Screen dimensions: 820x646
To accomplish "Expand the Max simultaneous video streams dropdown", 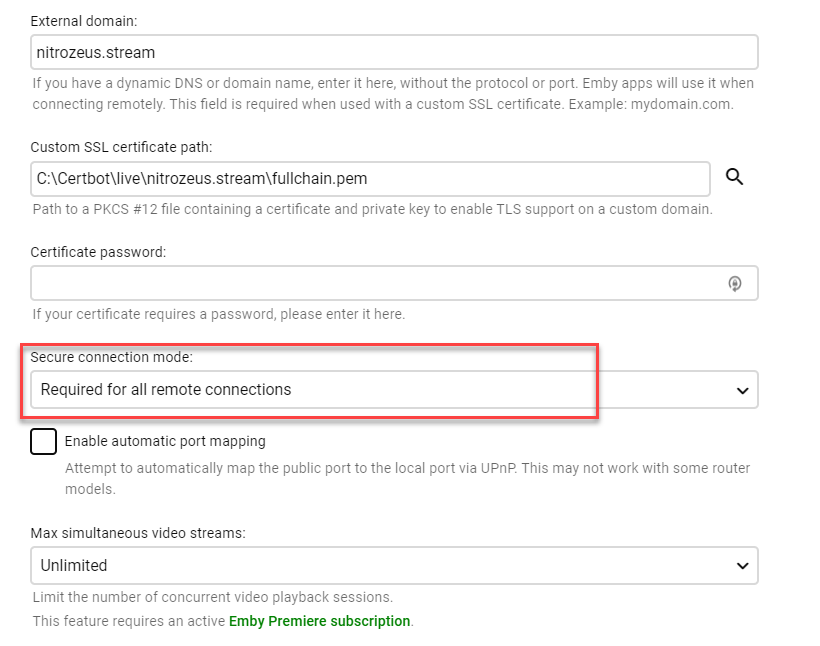I will 394,566.
